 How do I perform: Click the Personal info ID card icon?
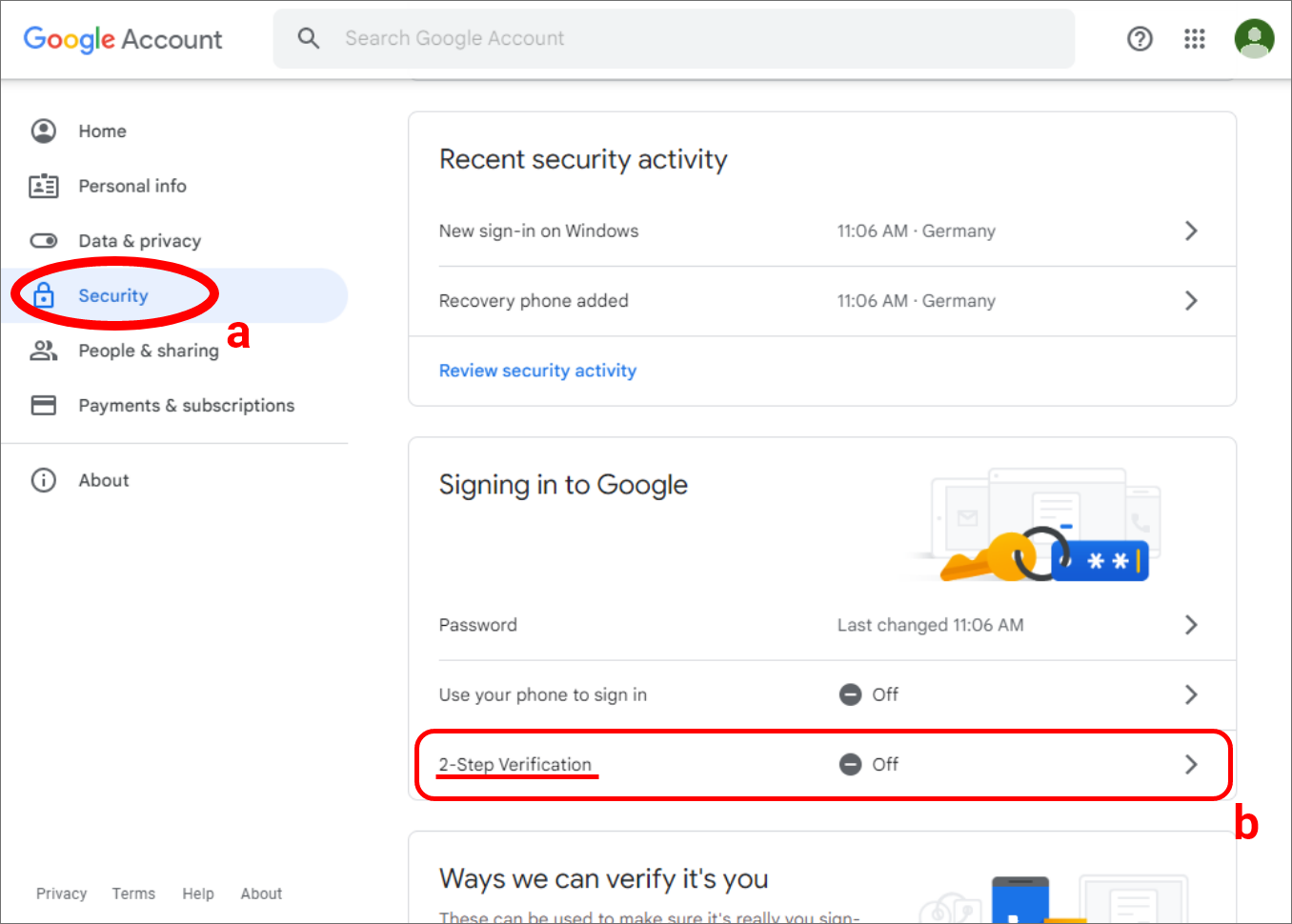click(x=44, y=186)
